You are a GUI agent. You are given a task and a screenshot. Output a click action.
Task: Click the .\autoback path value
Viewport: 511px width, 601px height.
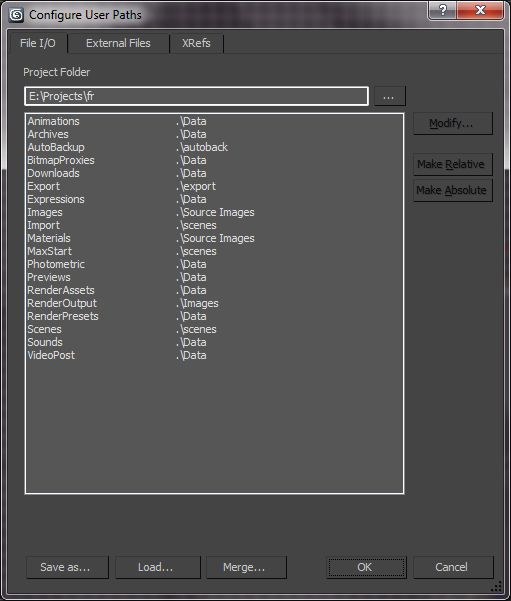[x=202, y=147]
